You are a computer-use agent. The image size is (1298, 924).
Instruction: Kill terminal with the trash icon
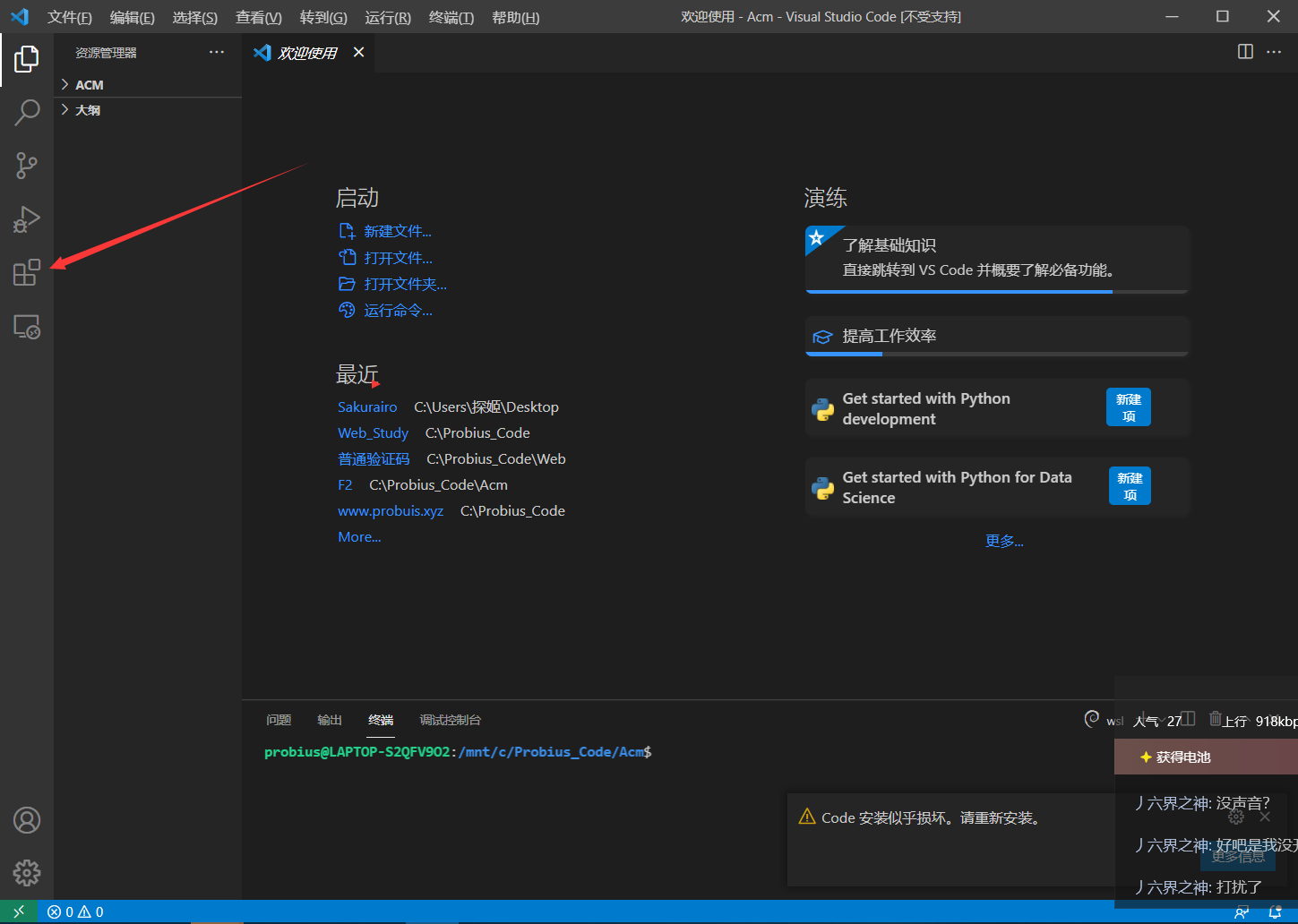[x=1215, y=719]
